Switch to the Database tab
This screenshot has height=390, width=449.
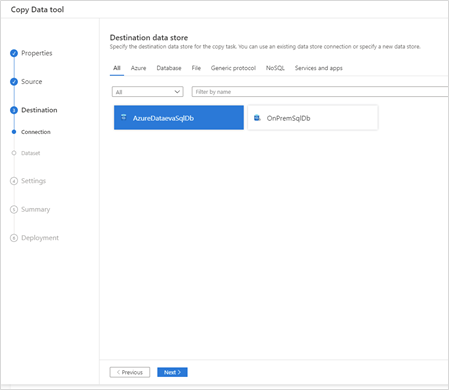click(169, 68)
